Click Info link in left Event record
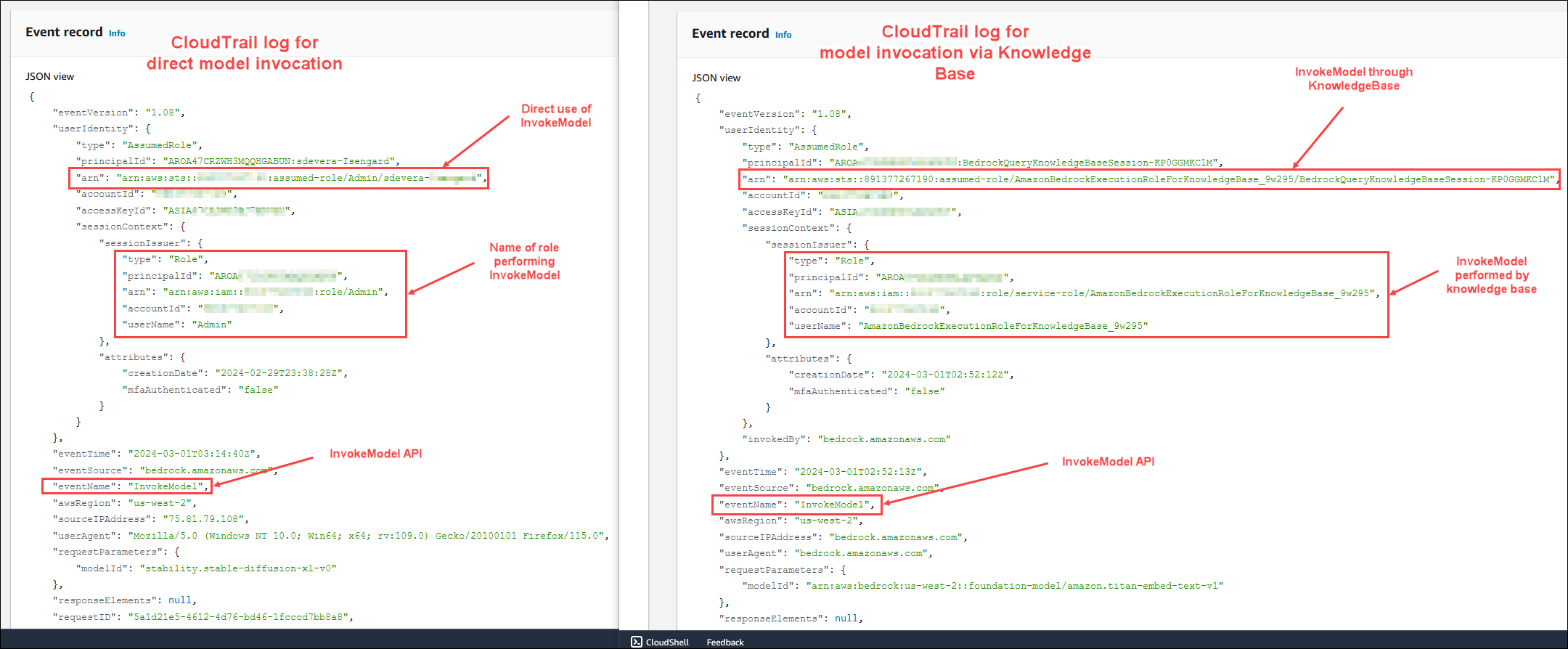Viewport: 1568px width, 649px height. pos(117,33)
